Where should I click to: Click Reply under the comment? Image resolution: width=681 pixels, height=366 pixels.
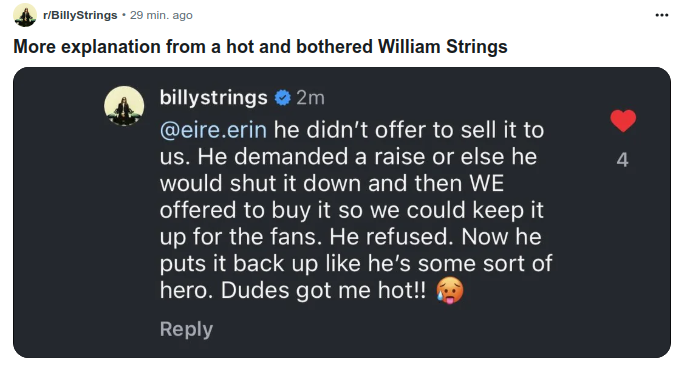[x=186, y=329]
